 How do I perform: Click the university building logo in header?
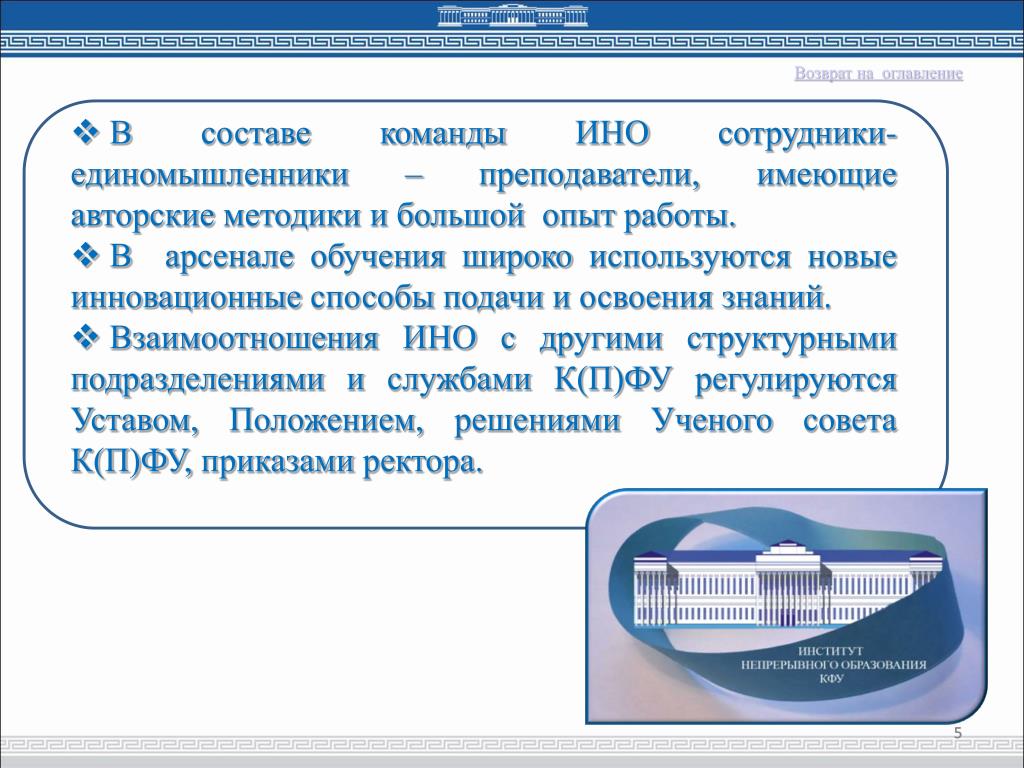[x=513, y=15]
